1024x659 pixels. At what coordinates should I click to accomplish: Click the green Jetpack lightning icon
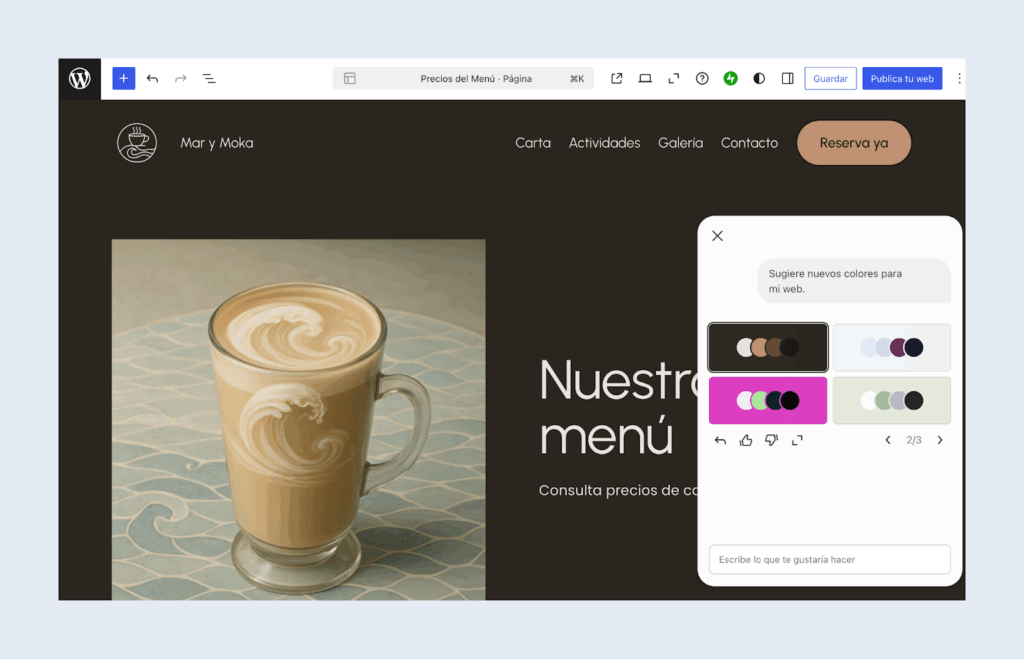coord(730,78)
